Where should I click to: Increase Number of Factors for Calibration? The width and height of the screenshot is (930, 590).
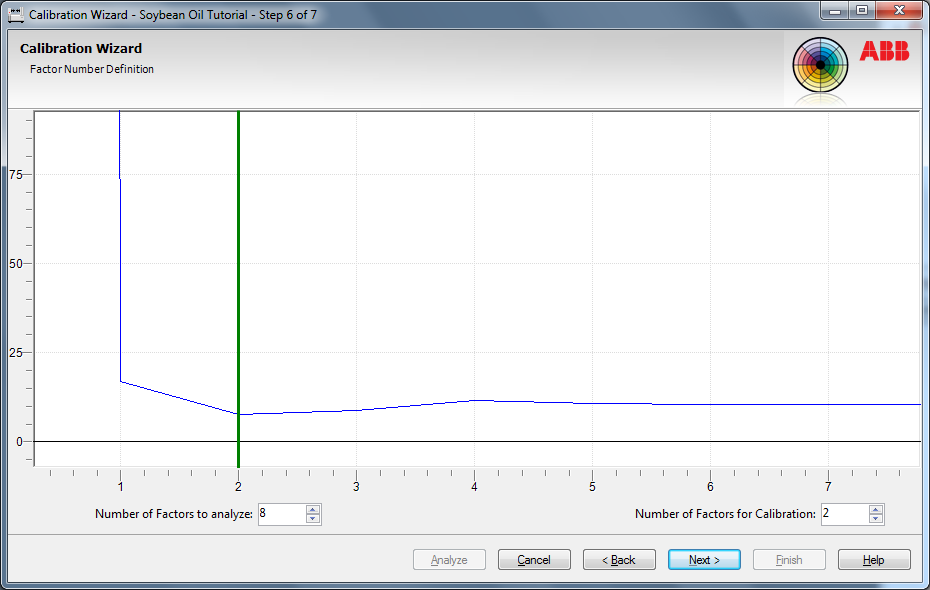876,509
